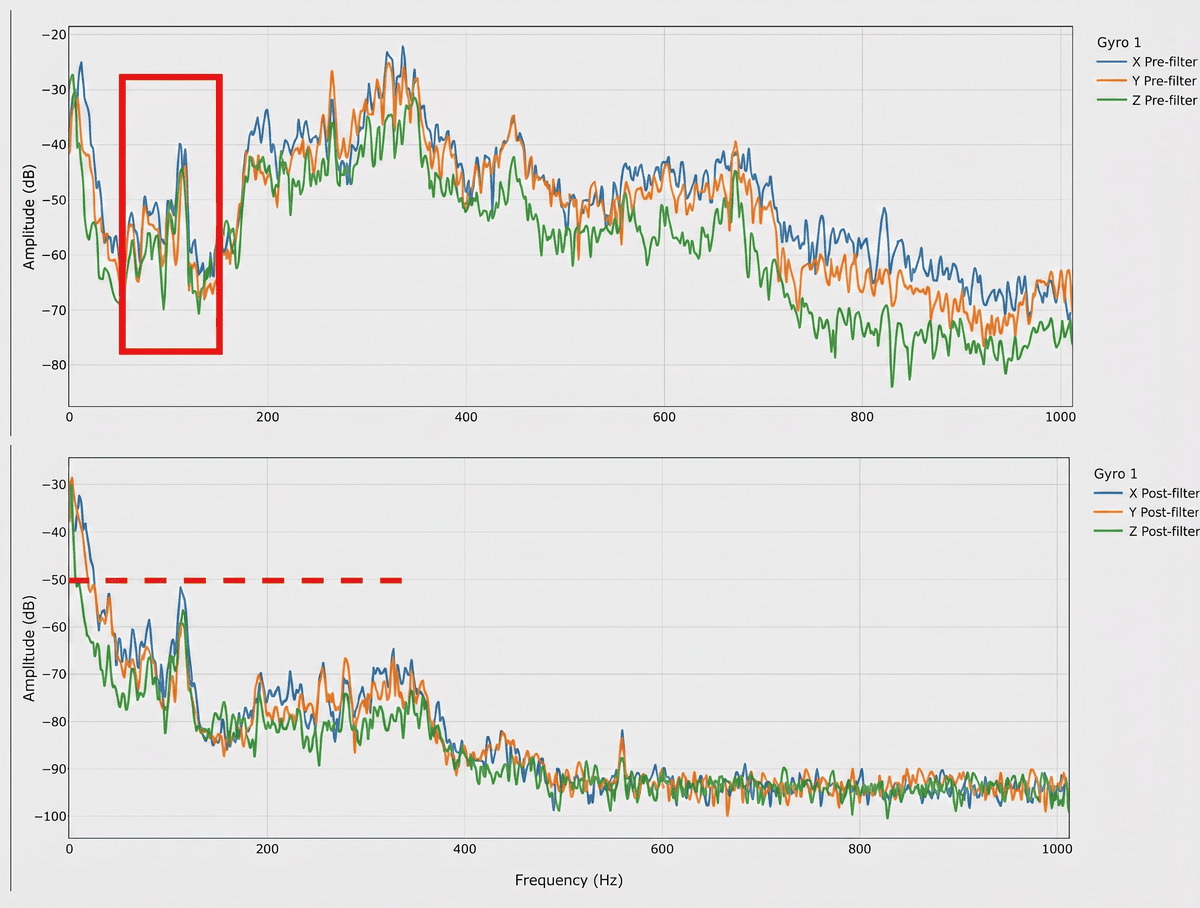Screen dimensions: 1200x908
Task: Click the -80 tick label on upper y-axis
Action: click(52, 365)
